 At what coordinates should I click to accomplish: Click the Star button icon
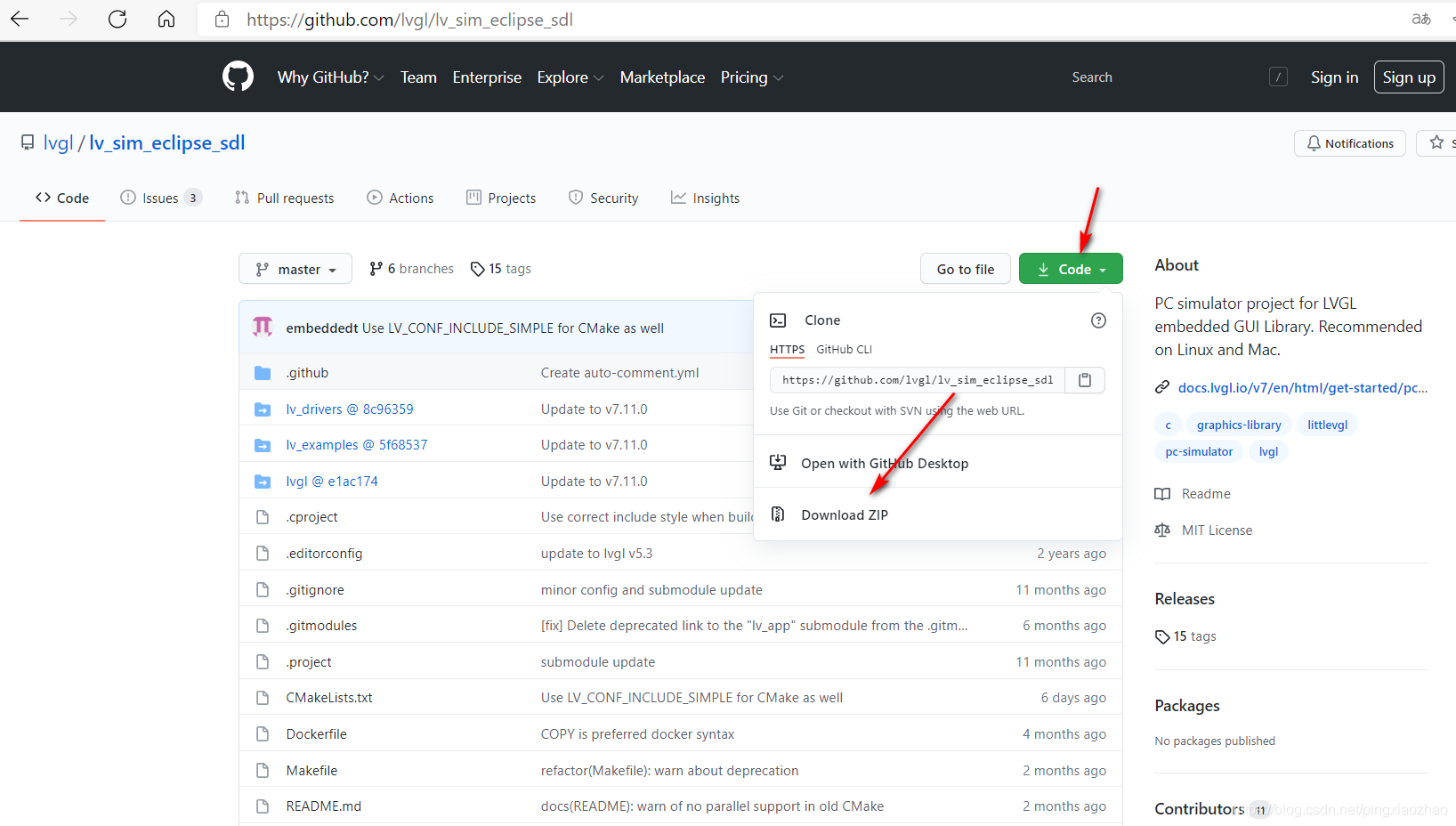[1436, 142]
